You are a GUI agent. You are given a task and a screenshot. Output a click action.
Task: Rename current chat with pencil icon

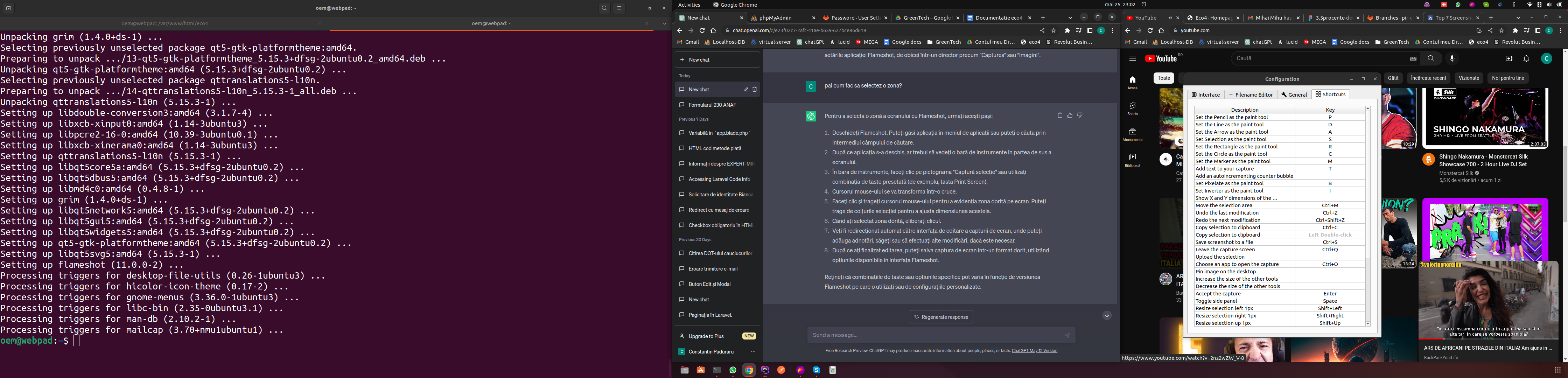point(745,90)
